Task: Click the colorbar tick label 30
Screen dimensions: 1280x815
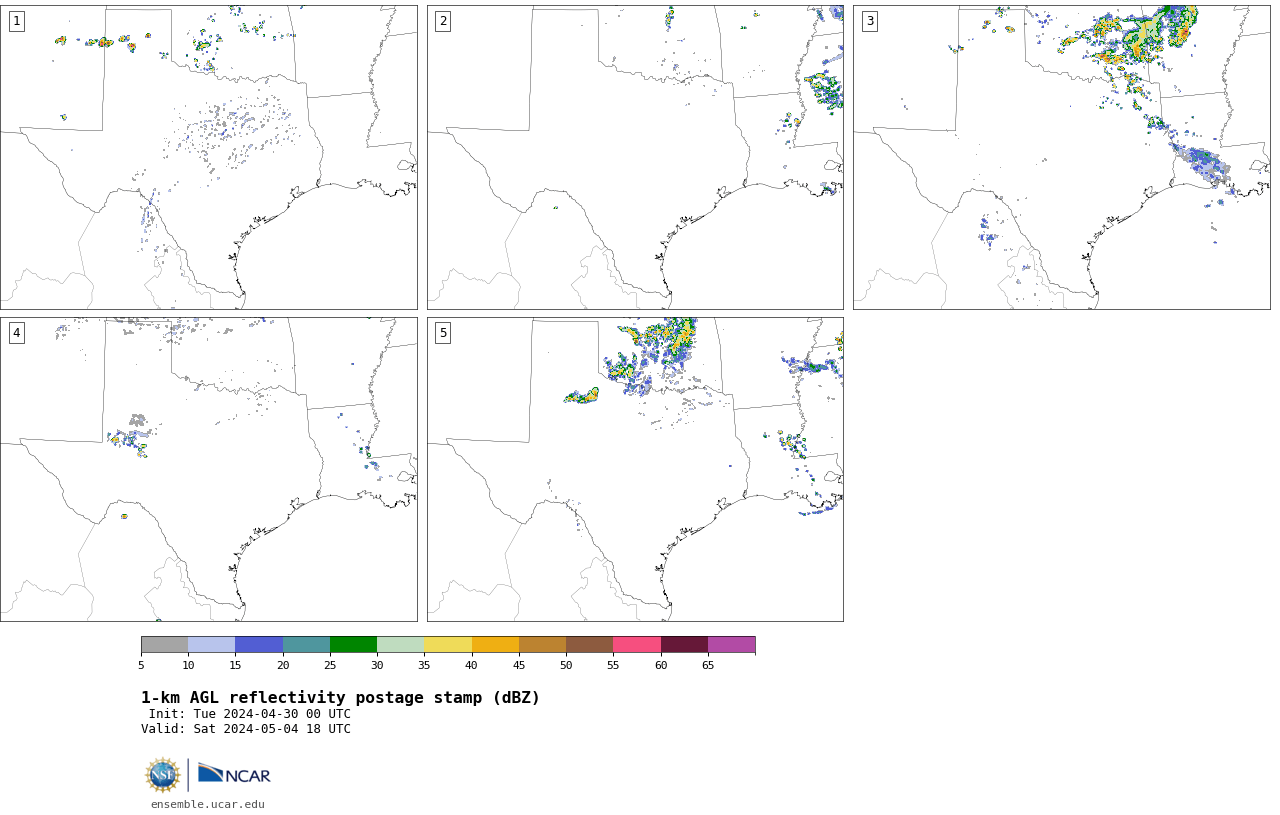Action: point(377,665)
